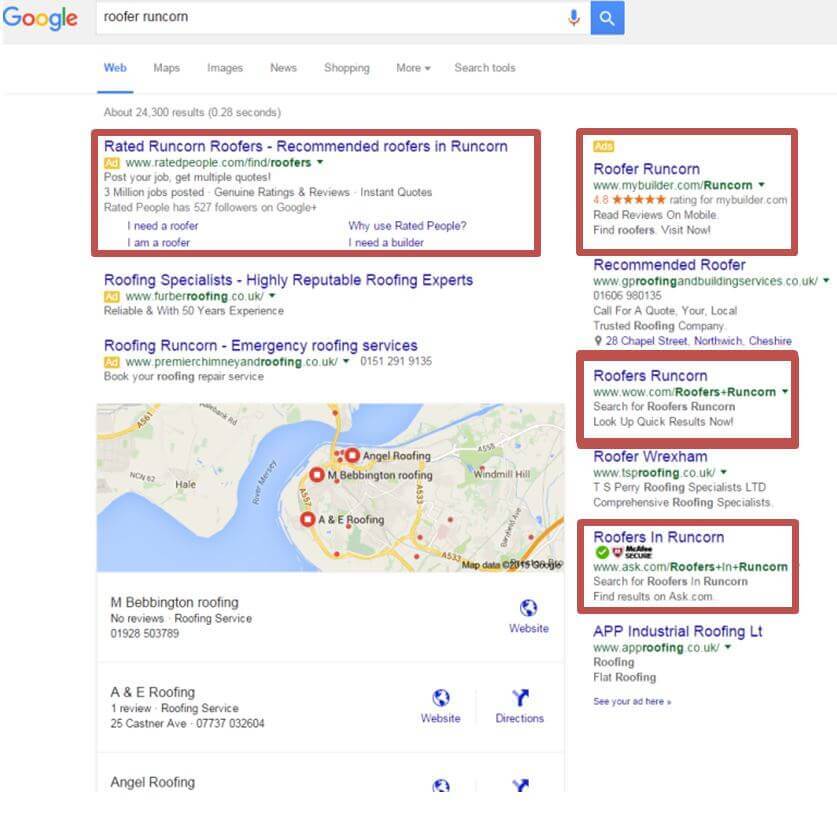Click the 'I am a roofer' sitelink
Viewport: 837px width, 829px height.
(x=158, y=242)
